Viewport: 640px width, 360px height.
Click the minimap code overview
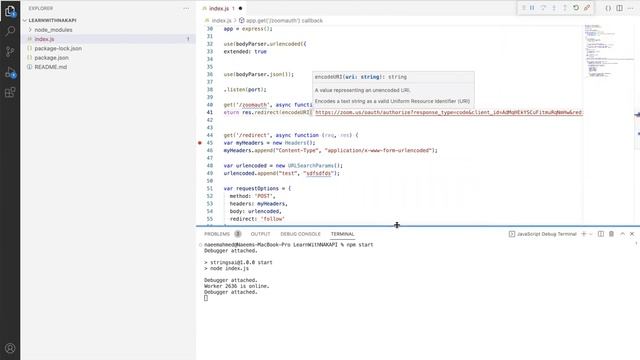pyautogui.click(x=608, y=51)
